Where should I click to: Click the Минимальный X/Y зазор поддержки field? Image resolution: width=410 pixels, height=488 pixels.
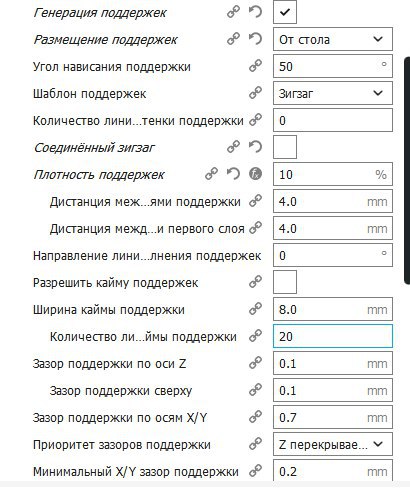[333, 470]
